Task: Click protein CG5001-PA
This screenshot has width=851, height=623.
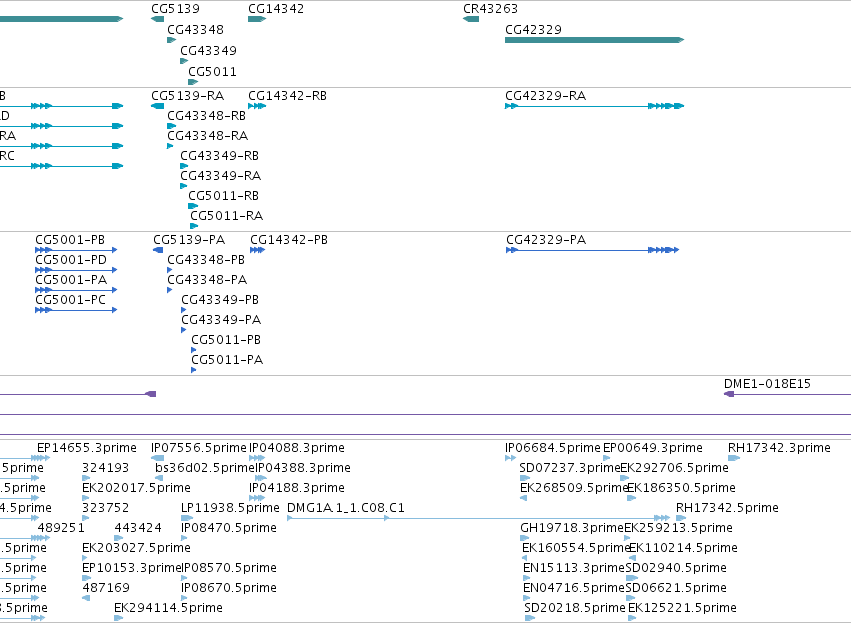Action: 71,280
